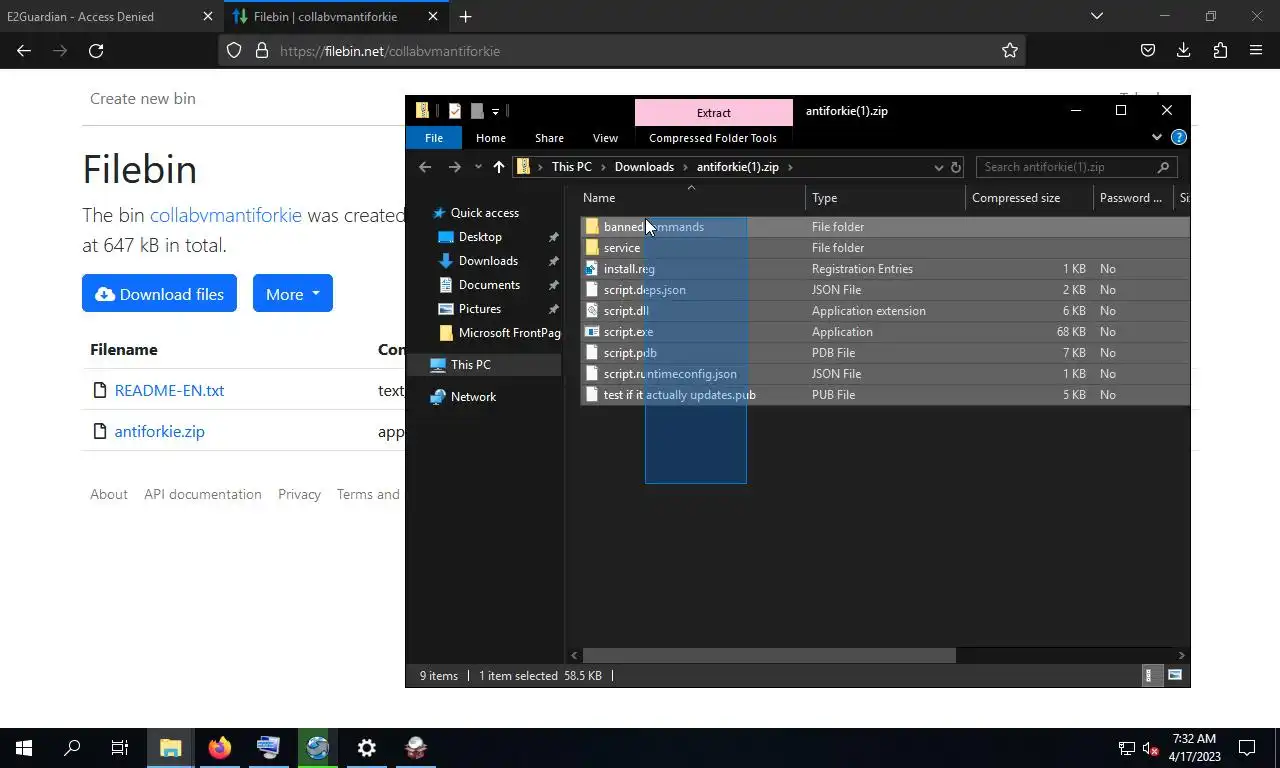Select Network in navigation pane
Screen dimensions: 1280x768
pyautogui.click(x=473, y=397)
